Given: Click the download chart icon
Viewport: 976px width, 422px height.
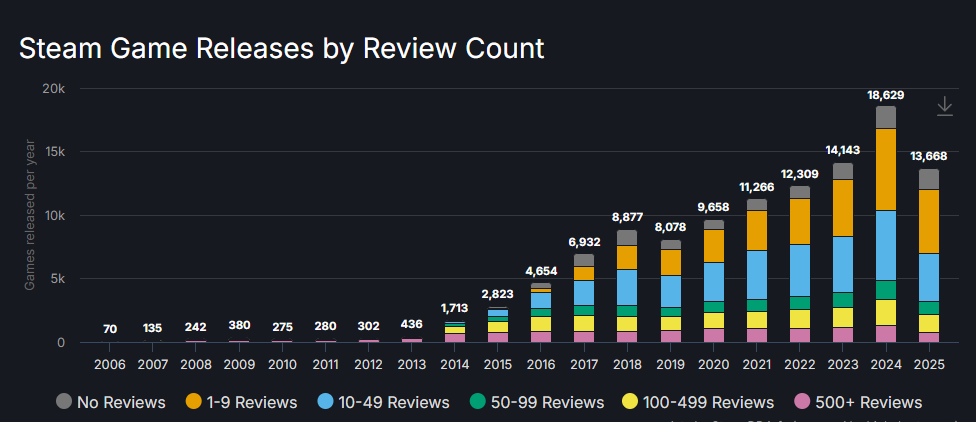Looking at the screenshot, I should pos(945,106).
